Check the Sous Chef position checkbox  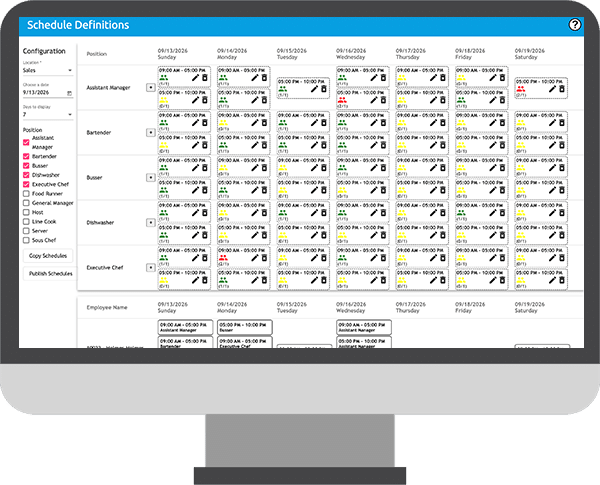pos(26,240)
